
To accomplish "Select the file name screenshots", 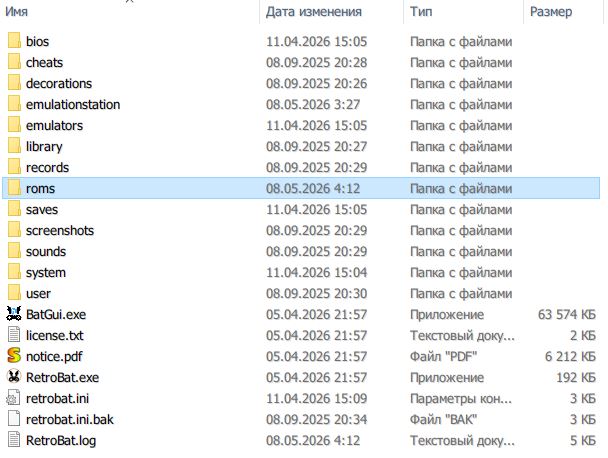I will pos(60,230).
